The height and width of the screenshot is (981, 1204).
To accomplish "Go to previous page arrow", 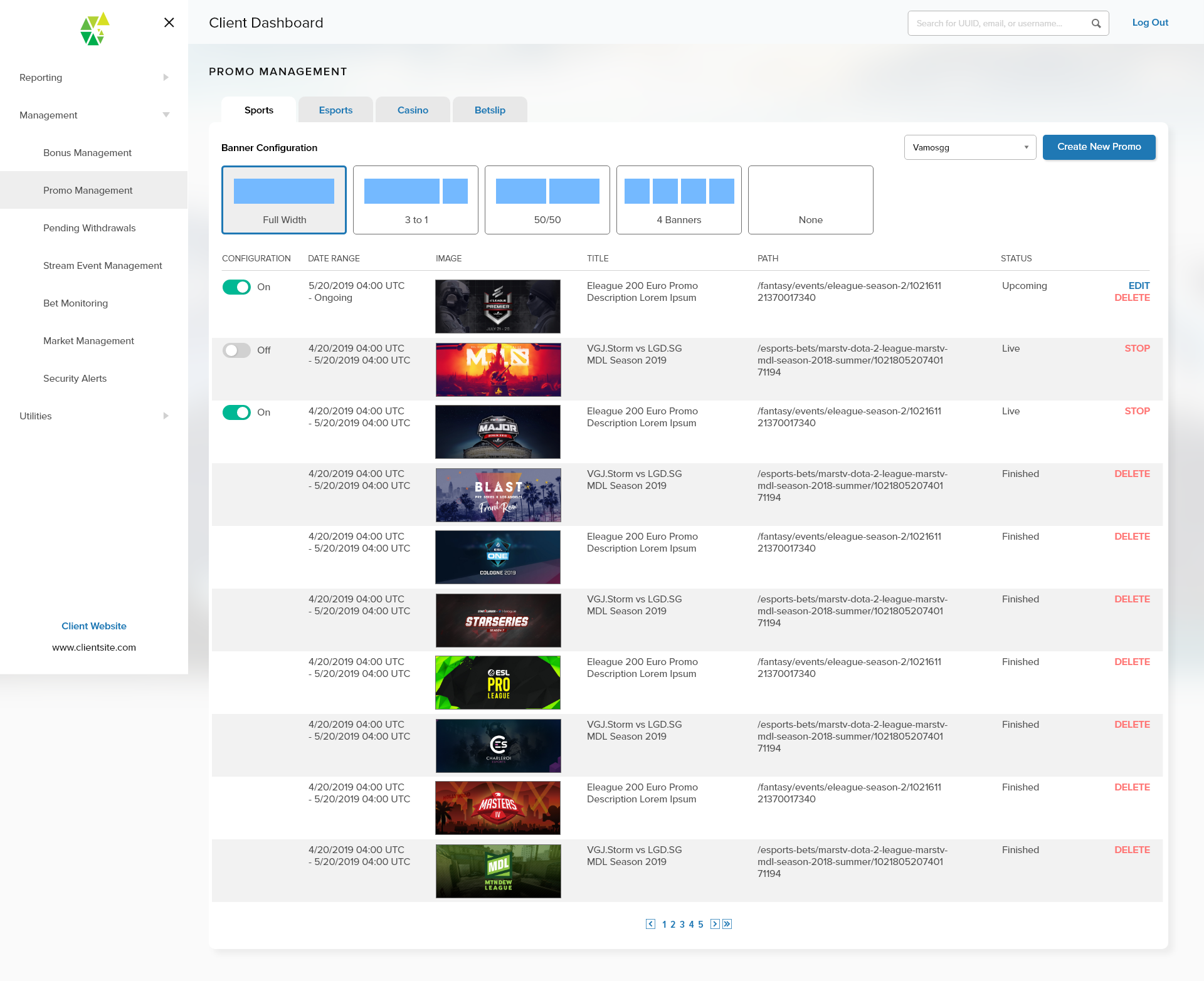I will (x=650, y=924).
